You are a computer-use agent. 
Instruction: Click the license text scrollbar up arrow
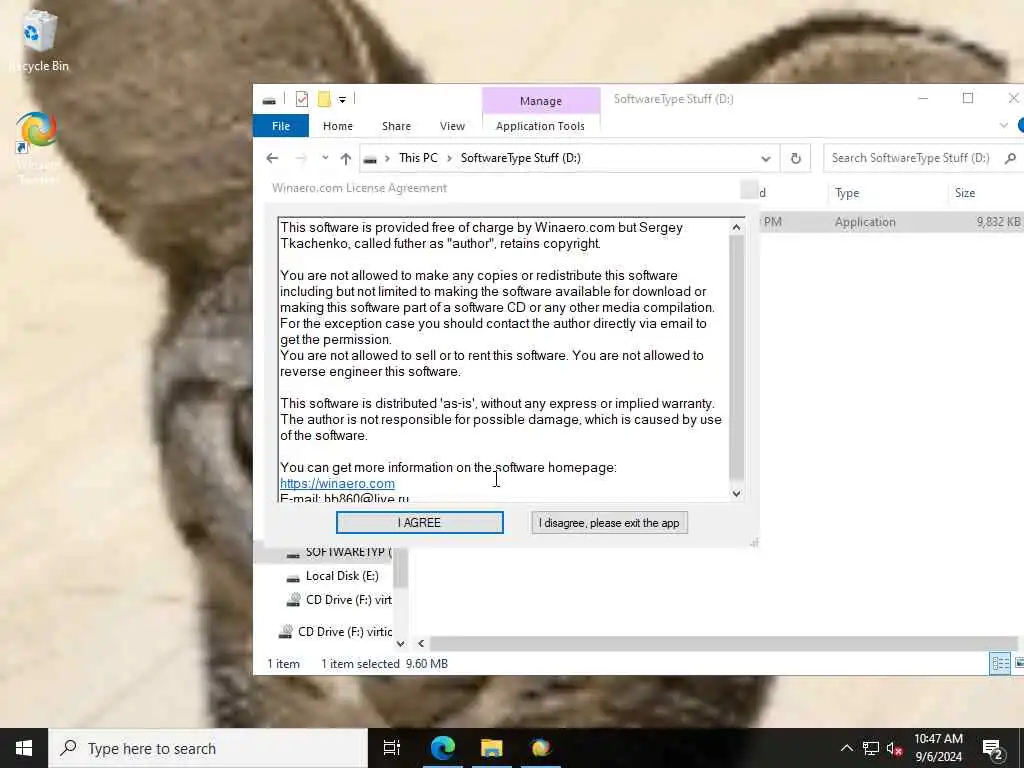click(736, 227)
